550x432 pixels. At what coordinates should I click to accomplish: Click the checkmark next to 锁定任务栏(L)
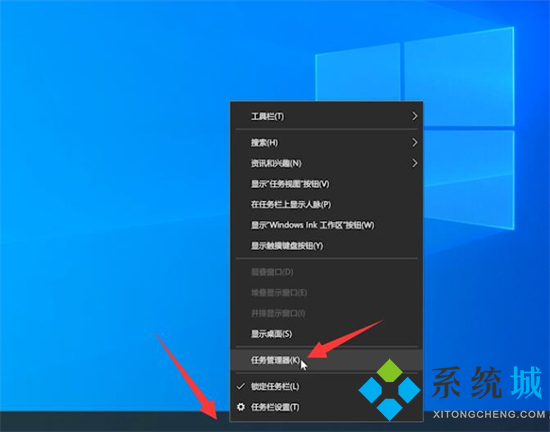tap(241, 386)
